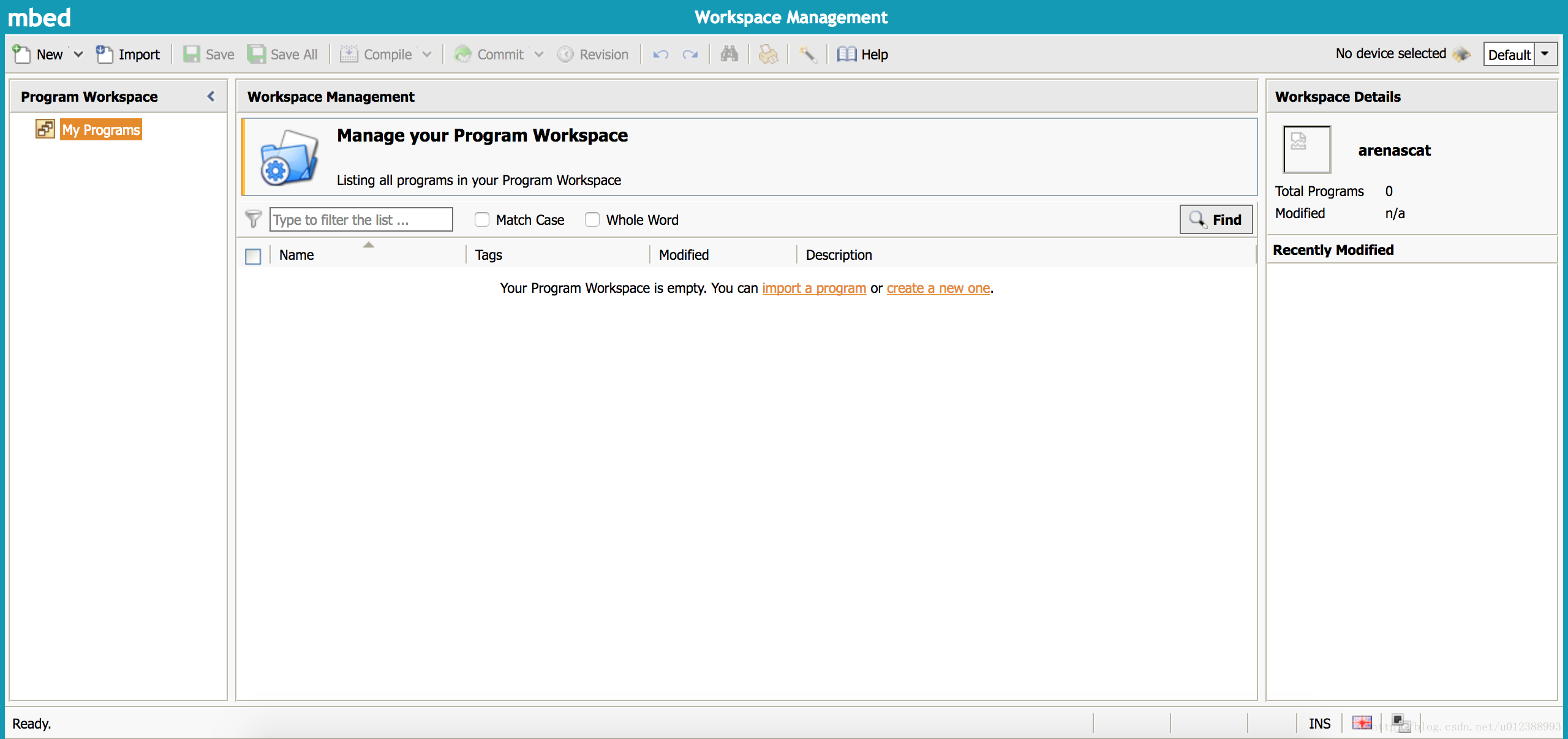
Task: Click the redo arrow icon
Action: (x=690, y=55)
